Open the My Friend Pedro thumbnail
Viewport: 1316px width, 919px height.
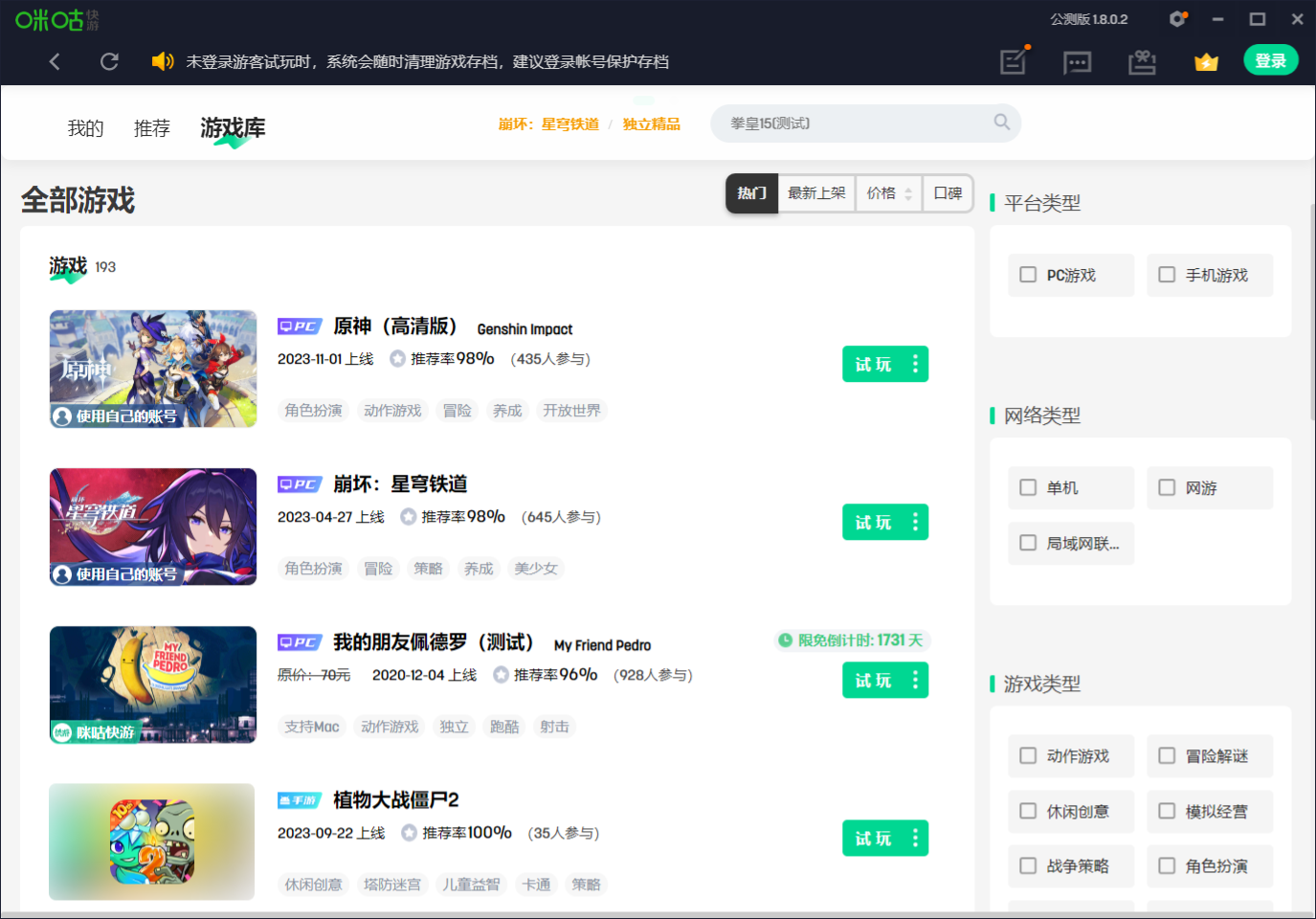pos(153,684)
